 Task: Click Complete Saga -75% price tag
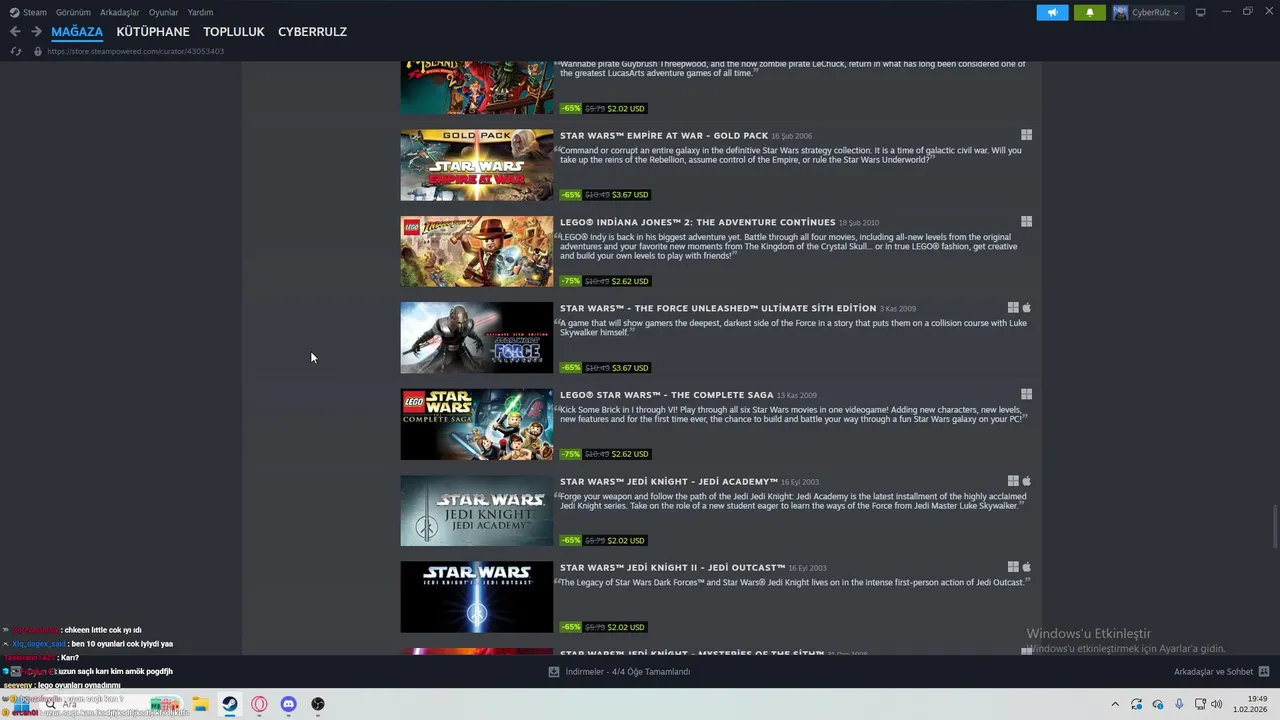coord(604,454)
